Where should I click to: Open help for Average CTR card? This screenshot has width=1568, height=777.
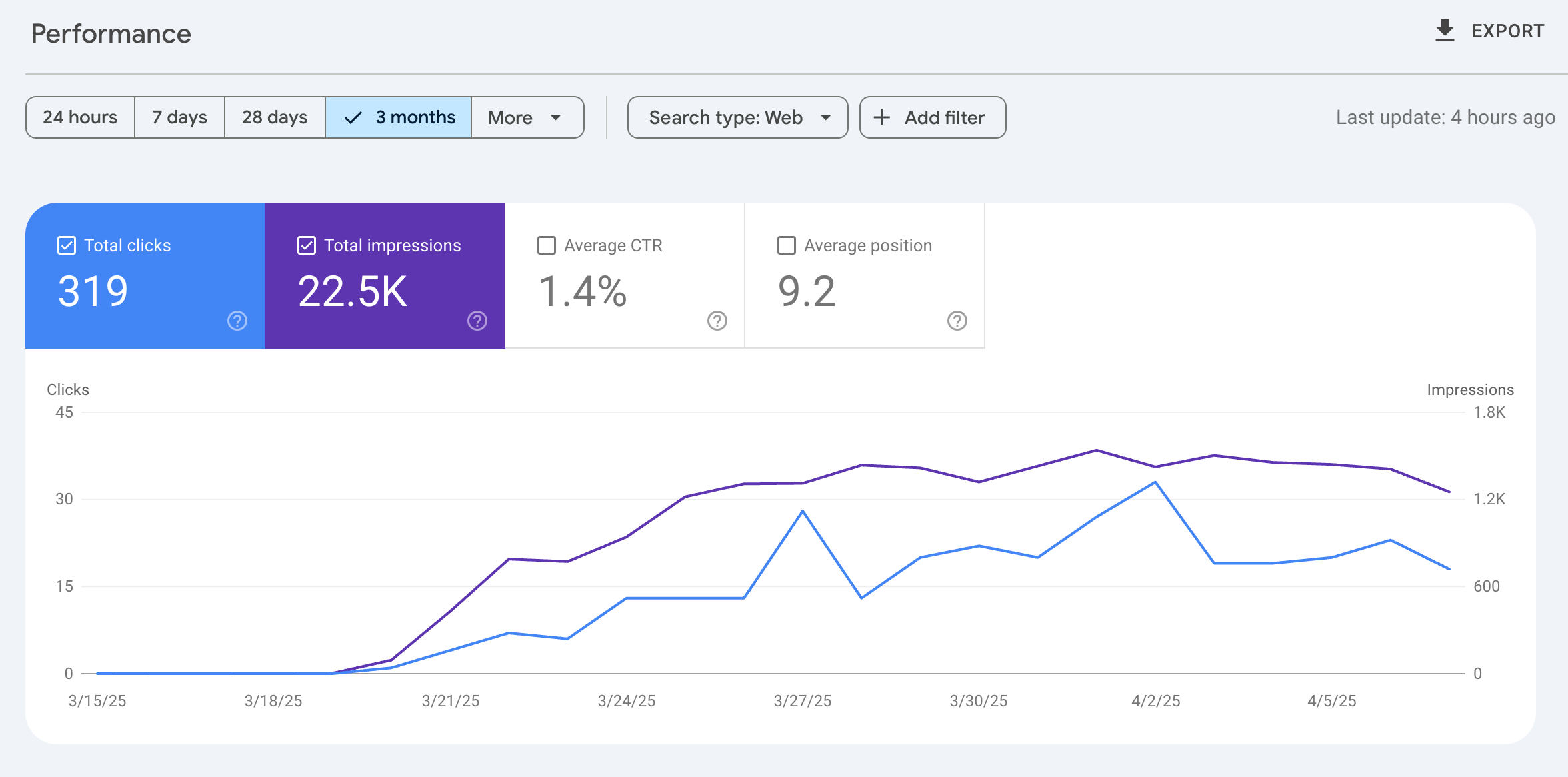715,321
